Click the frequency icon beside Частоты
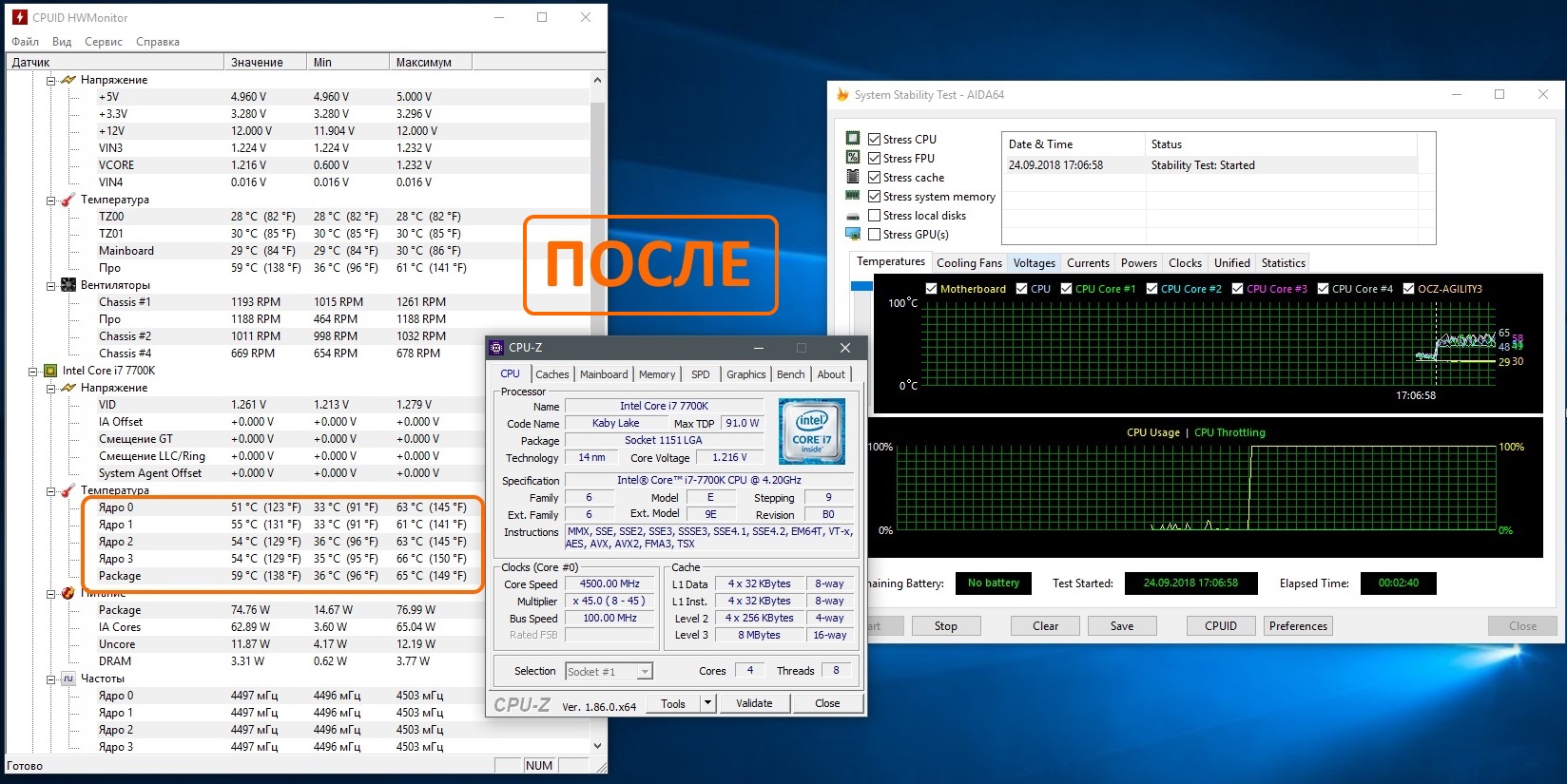Image resolution: width=1567 pixels, height=784 pixels. point(68,679)
